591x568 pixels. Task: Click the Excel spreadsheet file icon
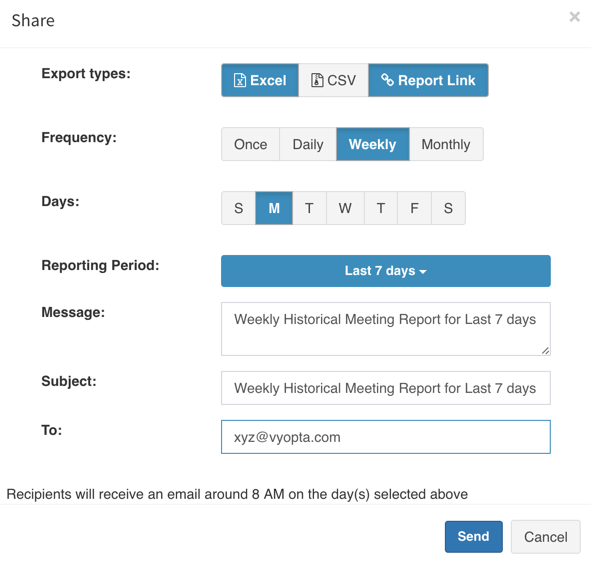[240, 80]
